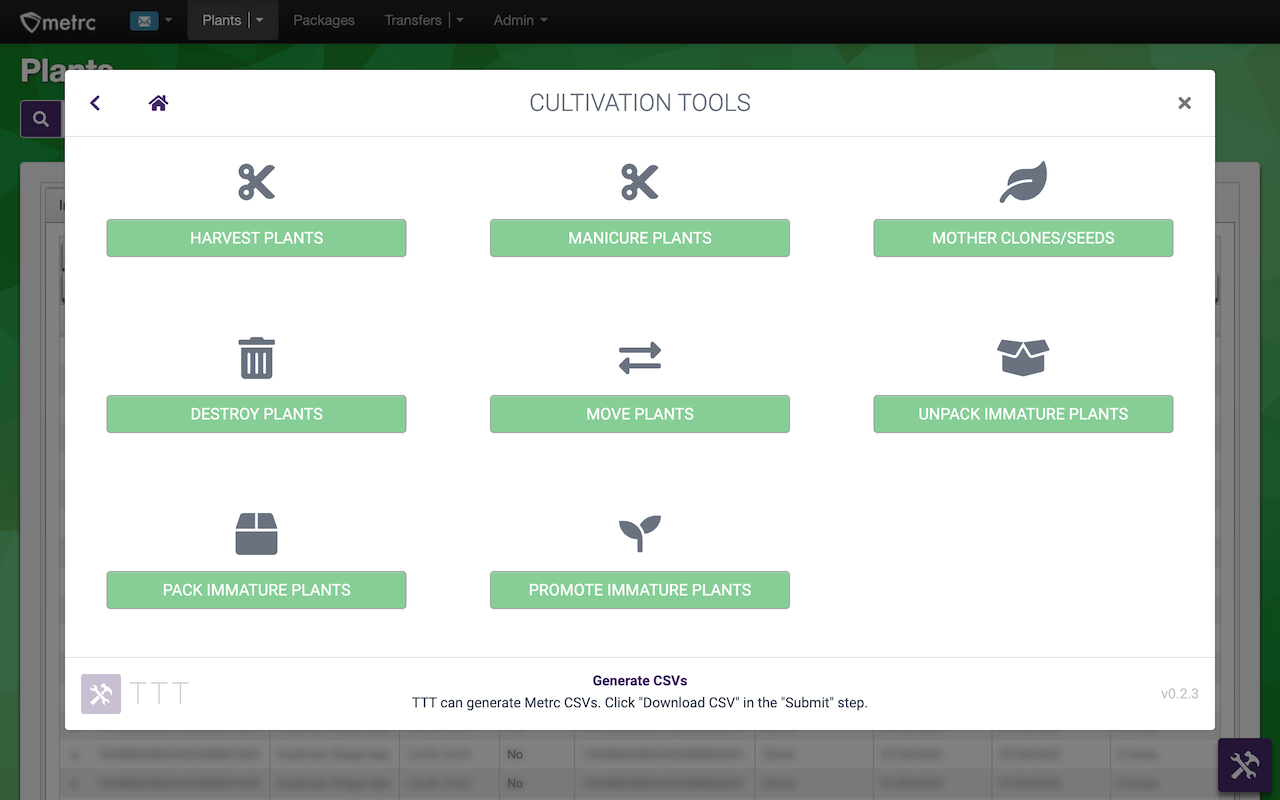Open Unpack Immature Plants tool
The width and height of the screenshot is (1280, 800).
point(1023,414)
